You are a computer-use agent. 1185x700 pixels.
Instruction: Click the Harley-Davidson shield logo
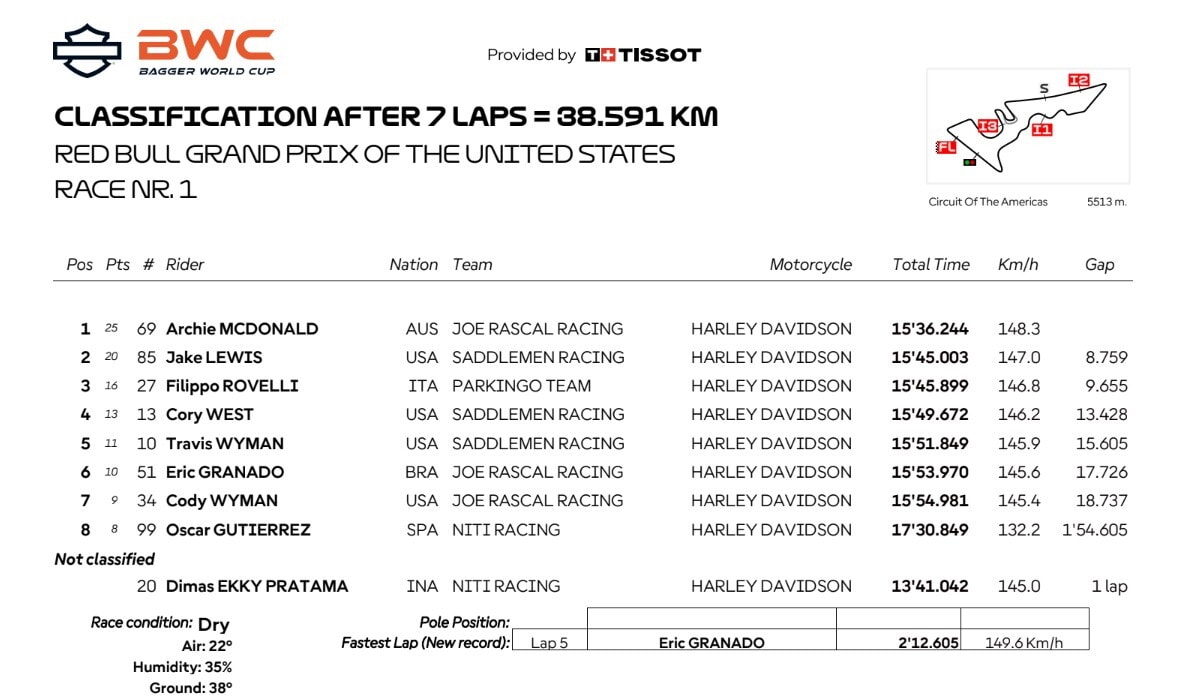87,51
